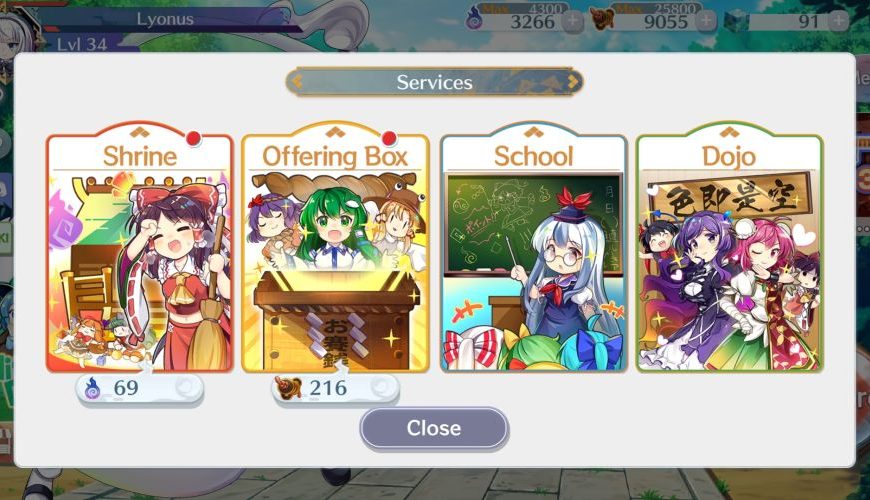Go to the previous Services page with the left arrow
Viewport: 870px width, 500px height.
[297, 82]
